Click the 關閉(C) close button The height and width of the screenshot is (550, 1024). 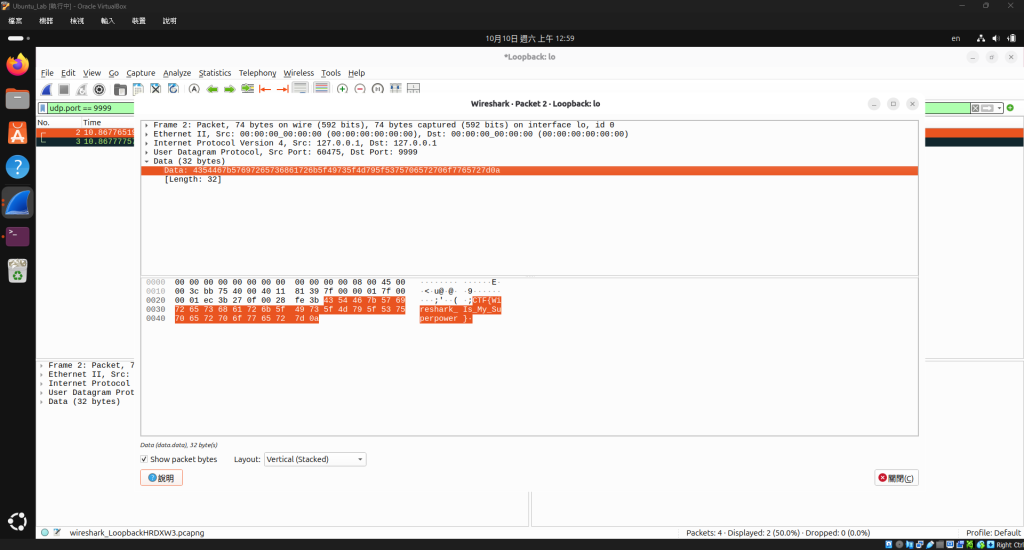(x=896, y=477)
